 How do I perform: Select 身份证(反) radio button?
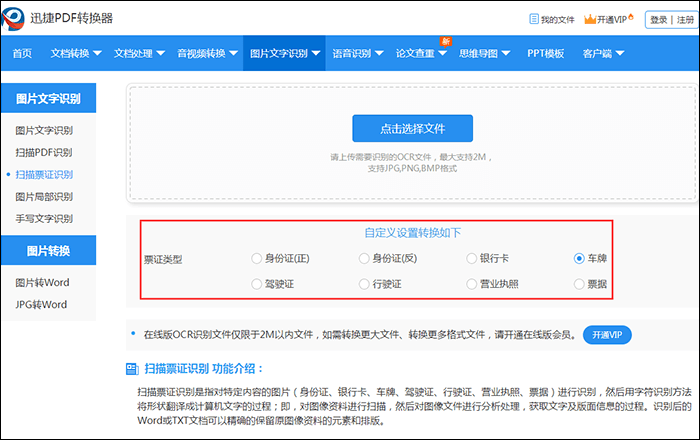(x=364, y=258)
